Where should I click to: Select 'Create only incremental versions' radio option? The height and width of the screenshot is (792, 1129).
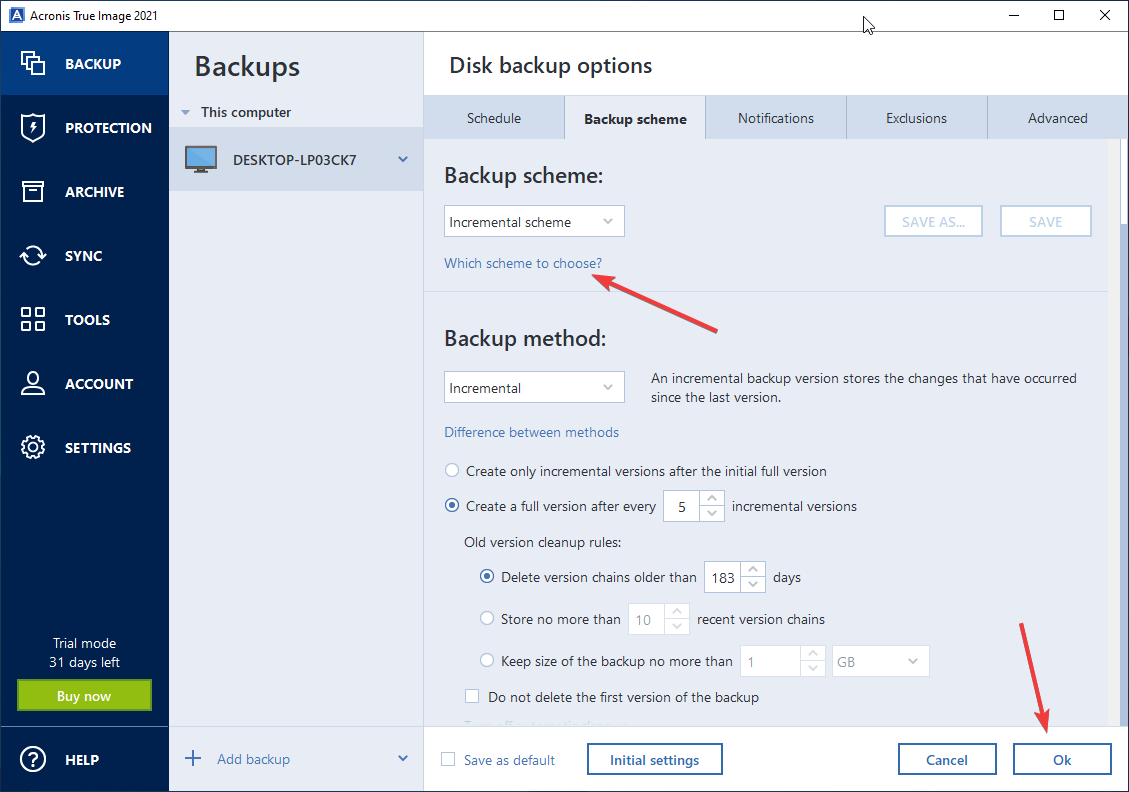pyautogui.click(x=453, y=471)
